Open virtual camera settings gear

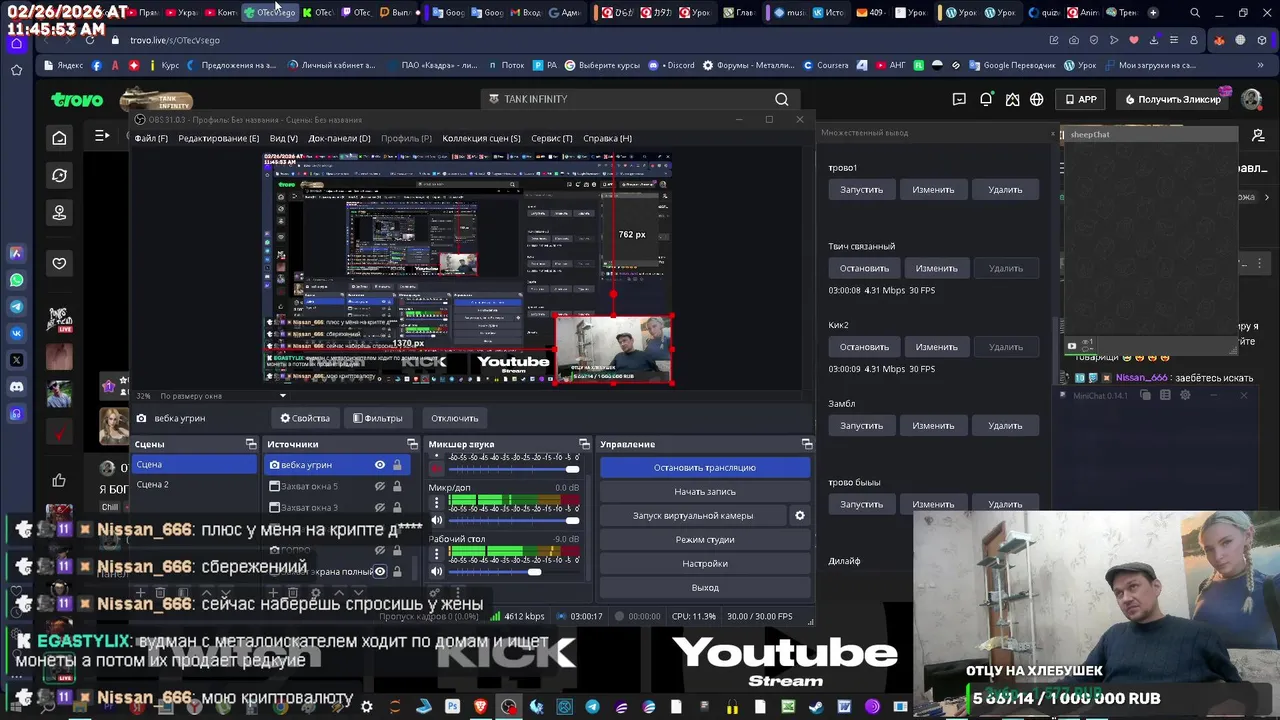pos(799,515)
